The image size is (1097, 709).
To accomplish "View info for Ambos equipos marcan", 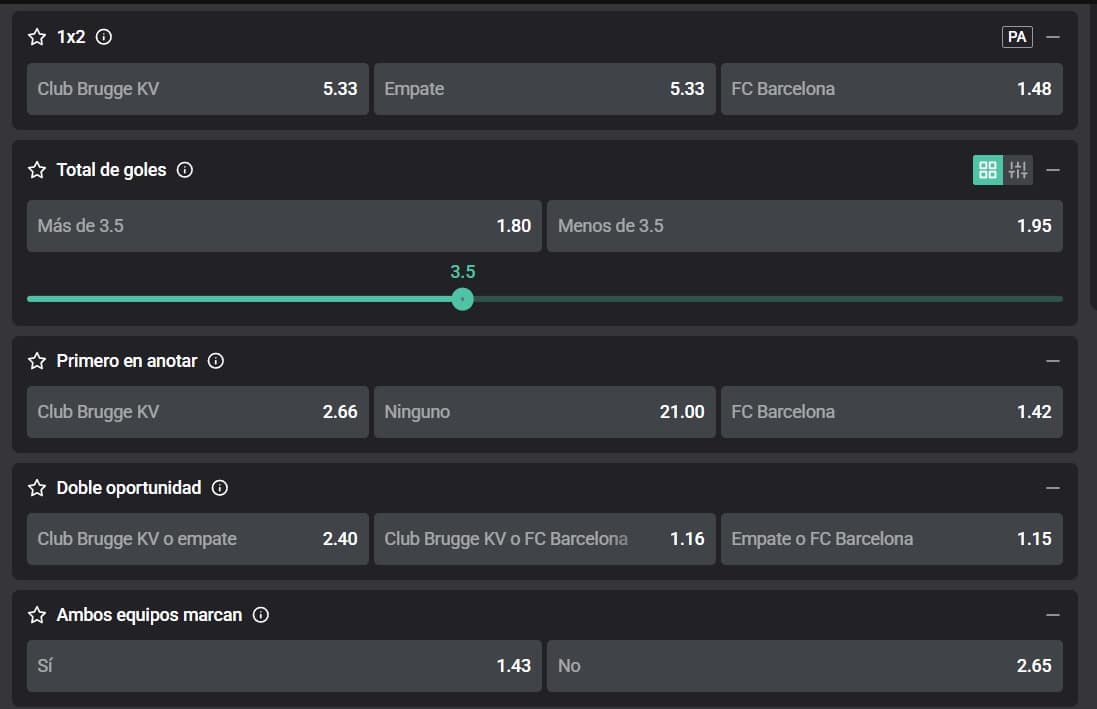I will pos(260,615).
